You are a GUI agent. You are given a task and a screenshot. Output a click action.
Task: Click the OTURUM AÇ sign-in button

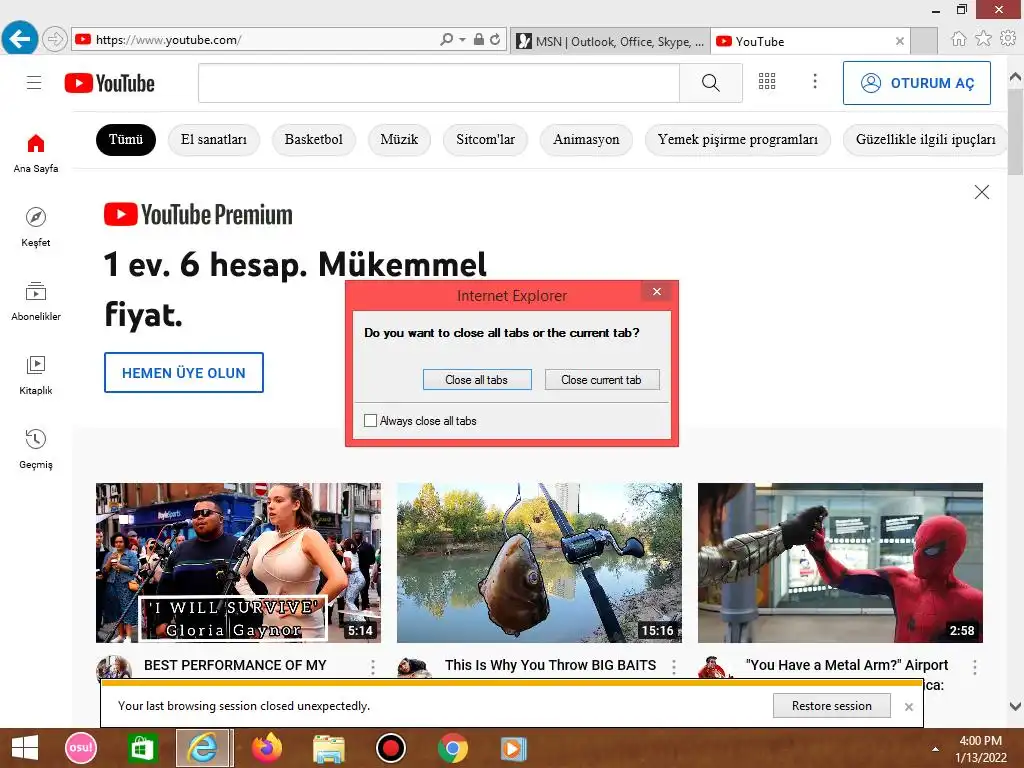point(917,83)
